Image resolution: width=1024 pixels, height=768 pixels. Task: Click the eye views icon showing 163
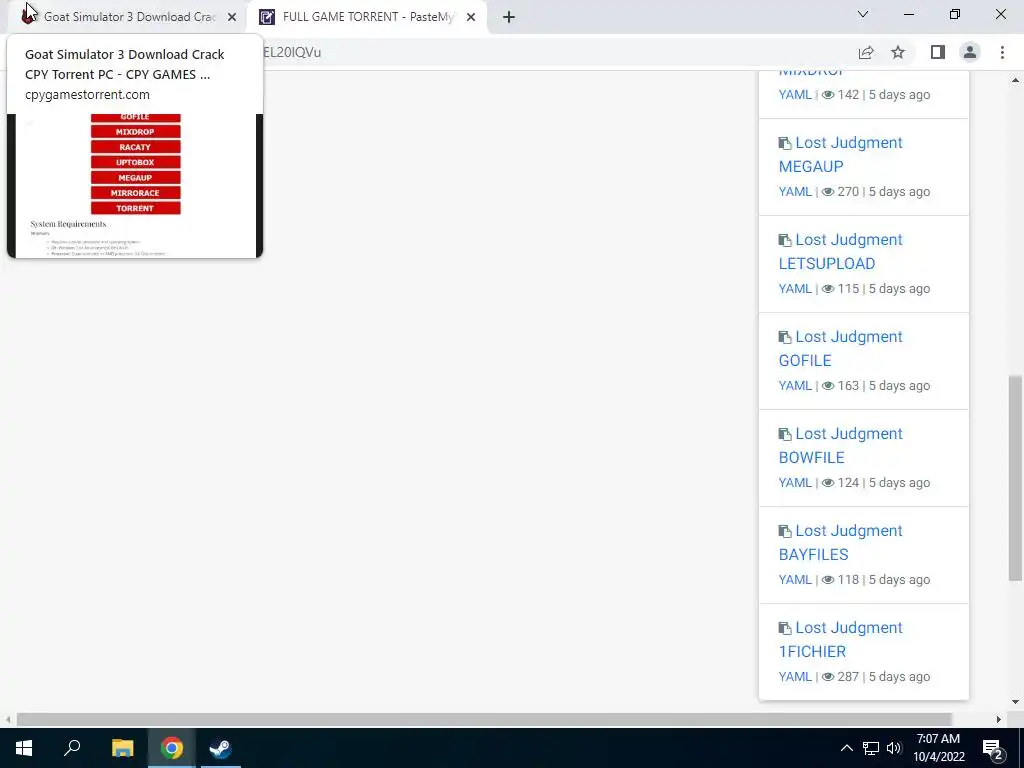(x=828, y=386)
